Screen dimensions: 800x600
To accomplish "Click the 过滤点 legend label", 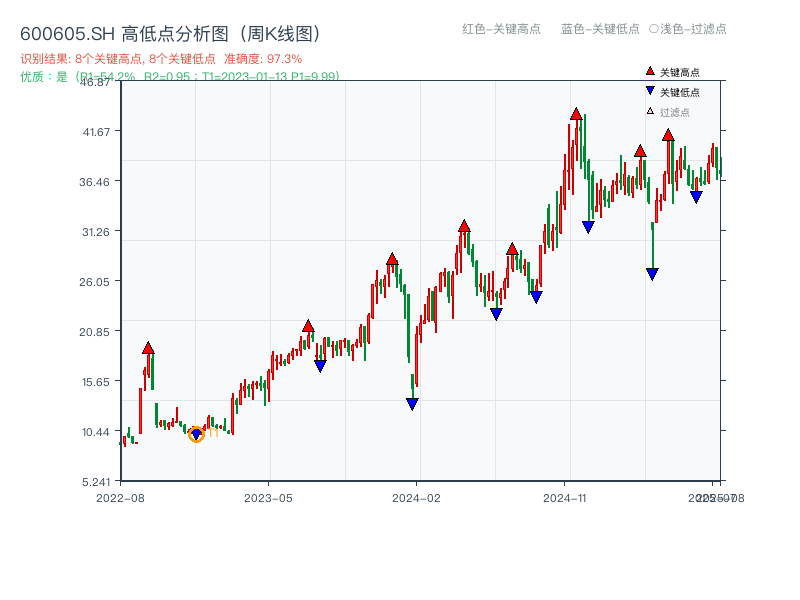I will (674, 112).
